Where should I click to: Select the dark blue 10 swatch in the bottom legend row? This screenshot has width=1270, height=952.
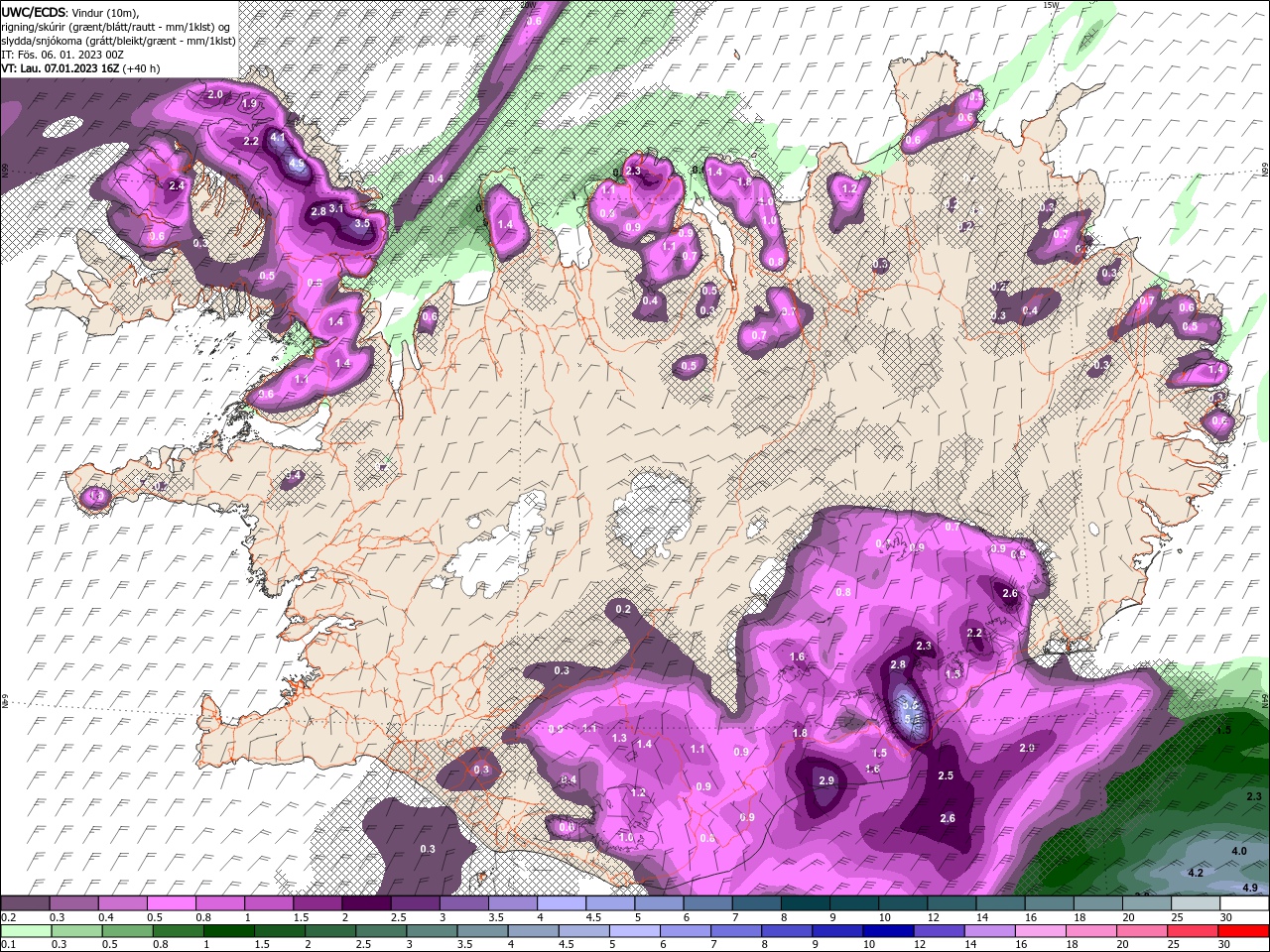click(886, 930)
